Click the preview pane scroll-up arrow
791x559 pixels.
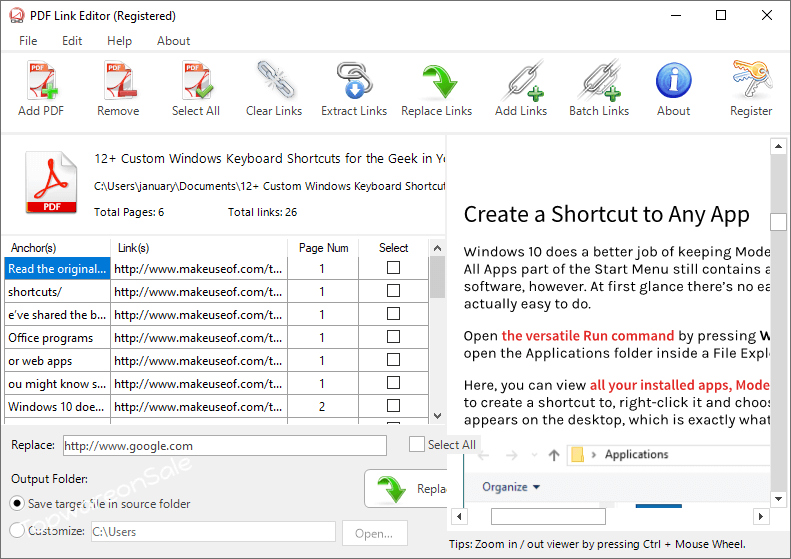778,147
